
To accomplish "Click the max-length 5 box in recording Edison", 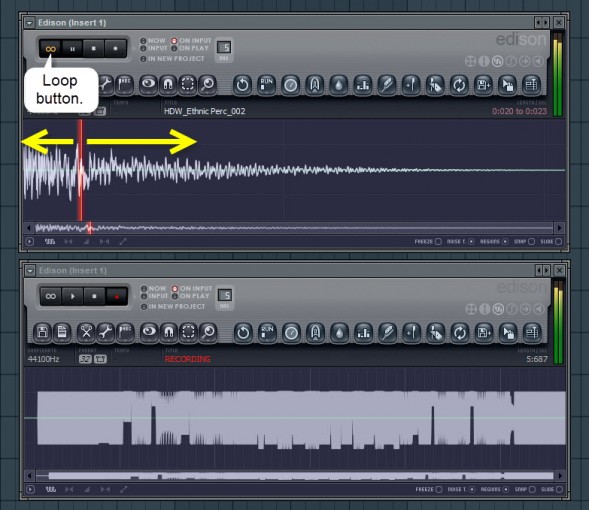I will click(x=225, y=295).
